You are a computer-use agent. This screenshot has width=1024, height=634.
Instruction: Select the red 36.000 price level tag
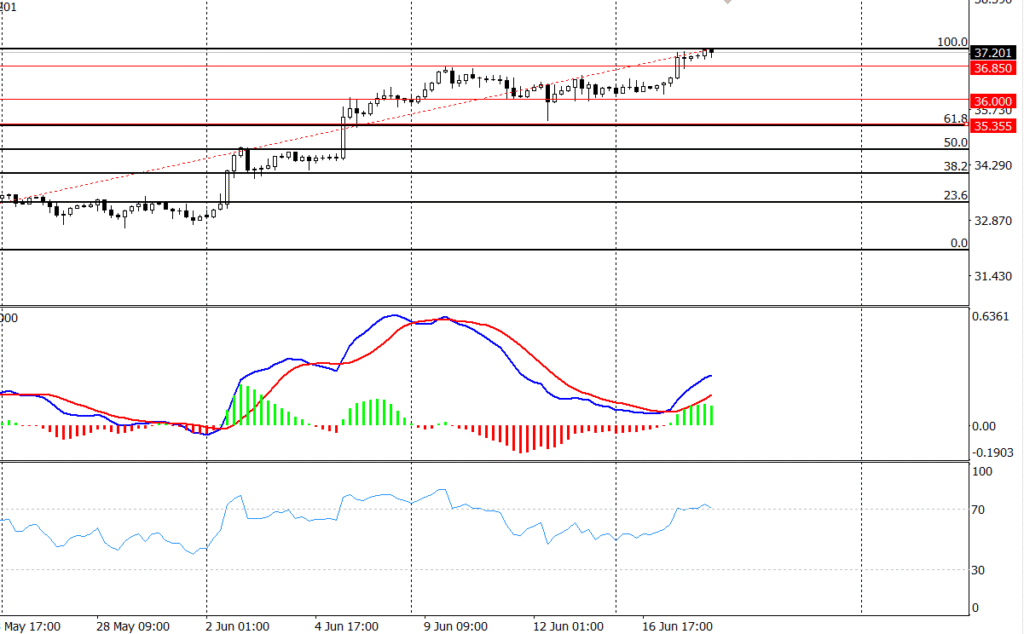pyautogui.click(x=995, y=102)
